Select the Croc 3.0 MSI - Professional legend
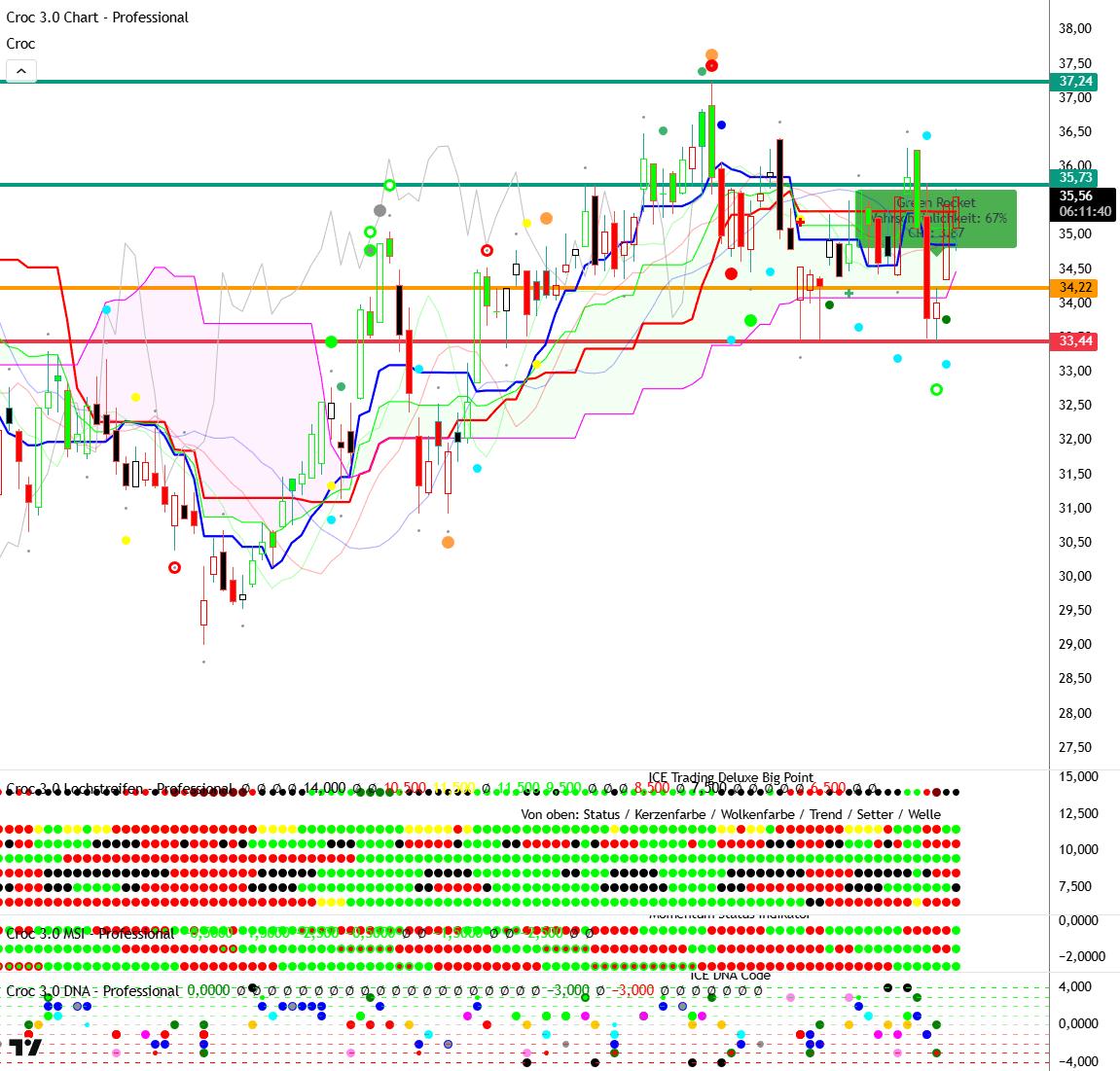1120x1071 pixels. (90, 933)
